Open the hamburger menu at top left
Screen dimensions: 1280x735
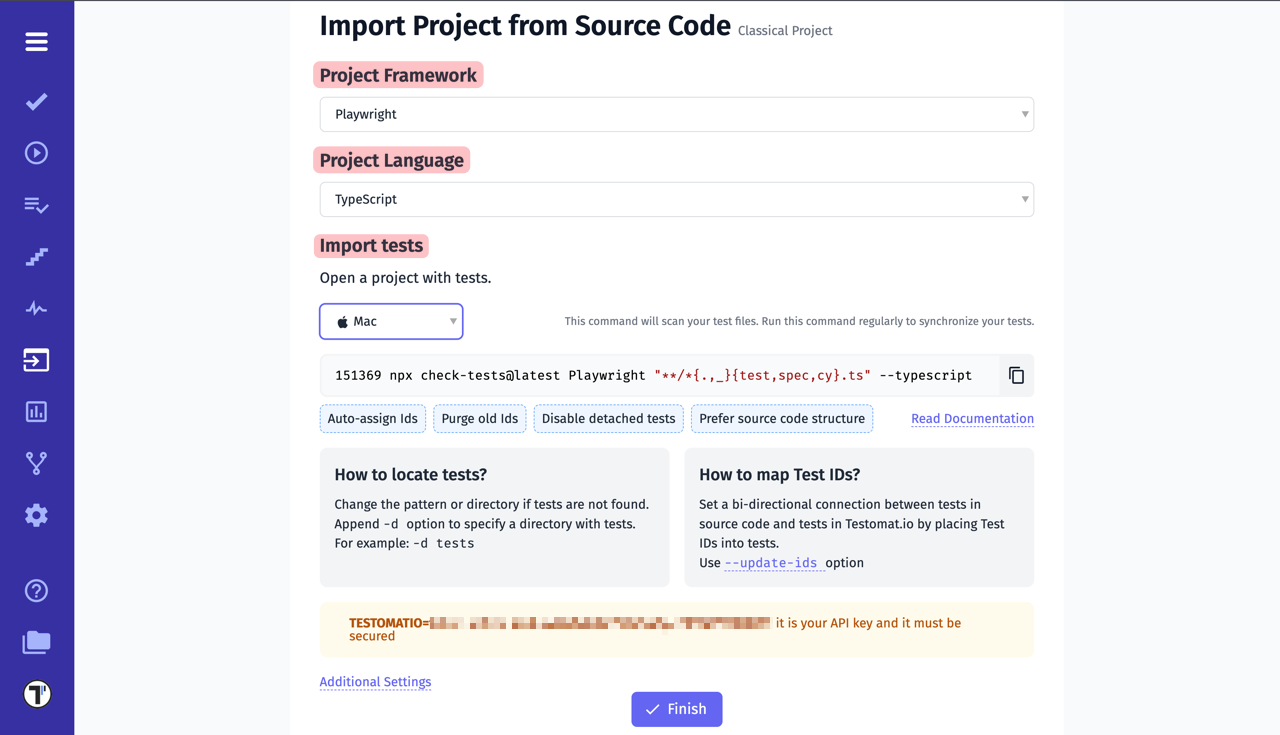coord(36,42)
